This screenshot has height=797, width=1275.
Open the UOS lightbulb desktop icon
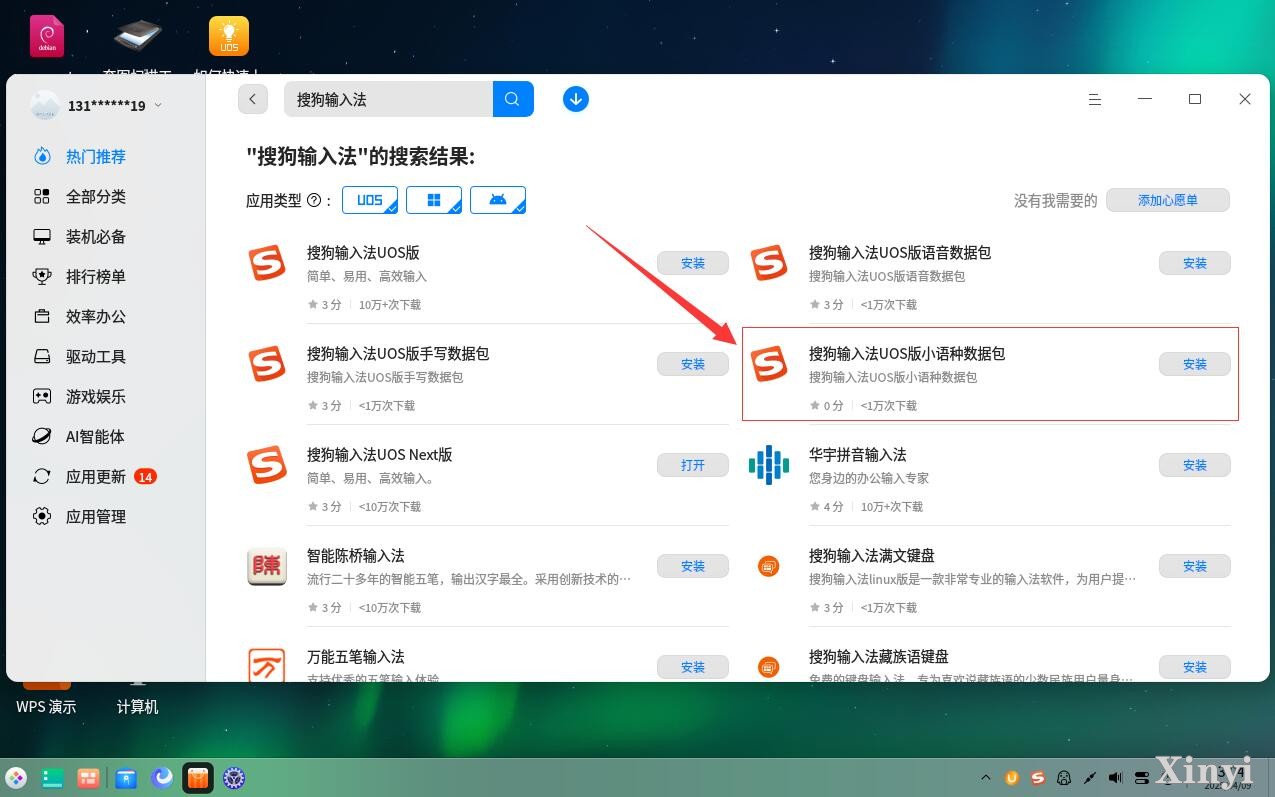coord(229,36)
